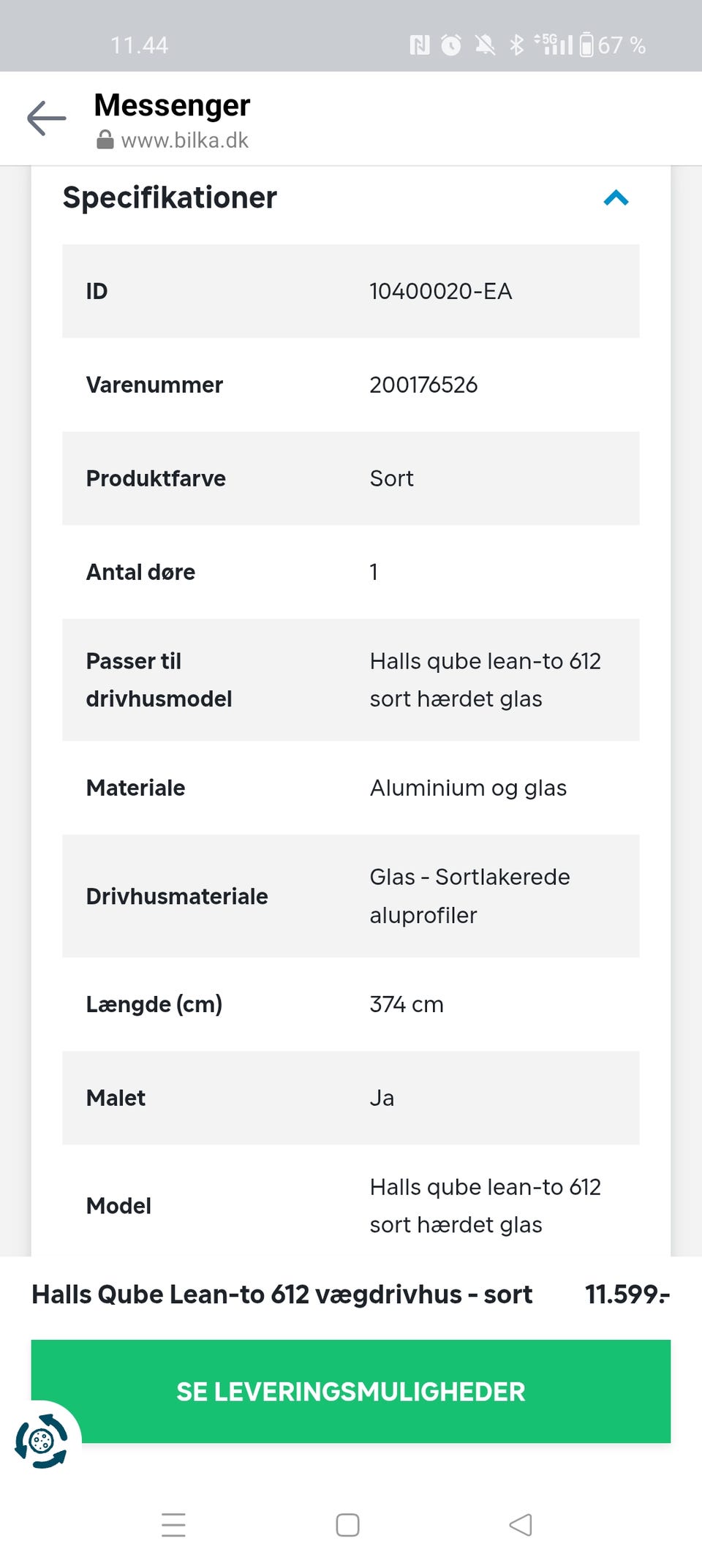702x1568 pixels.
Task: Tap the Android recent apps menu icon
Action: (x=173, y=1525)
